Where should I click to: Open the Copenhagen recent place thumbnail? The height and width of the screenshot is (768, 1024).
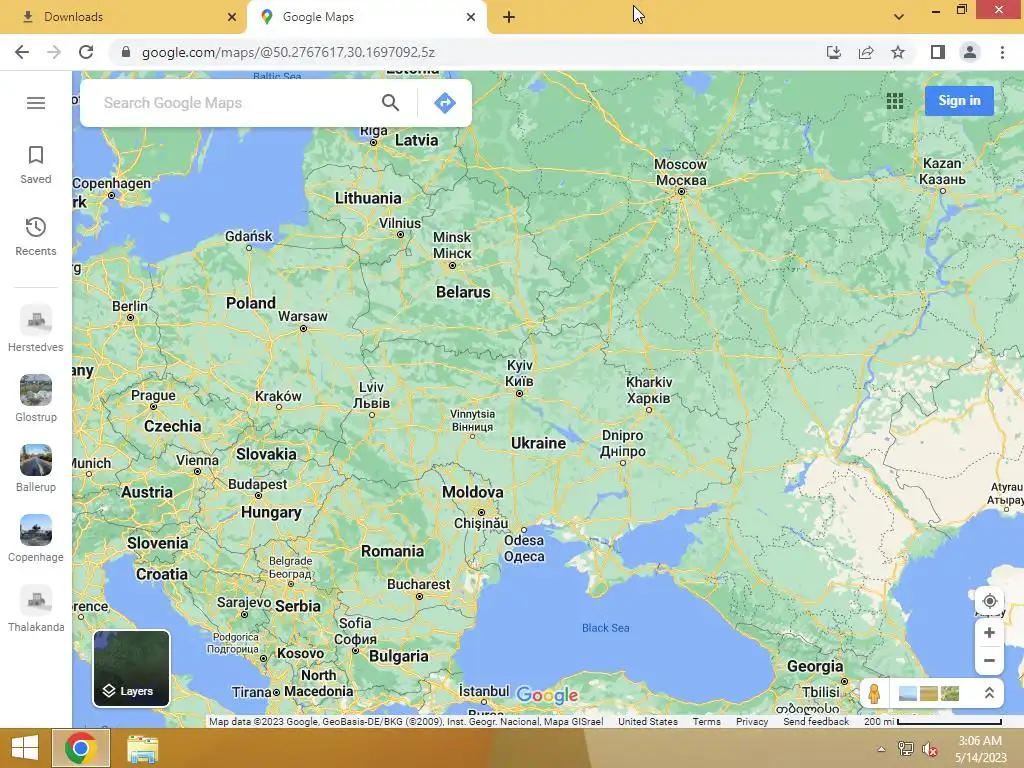click(36, 530)
